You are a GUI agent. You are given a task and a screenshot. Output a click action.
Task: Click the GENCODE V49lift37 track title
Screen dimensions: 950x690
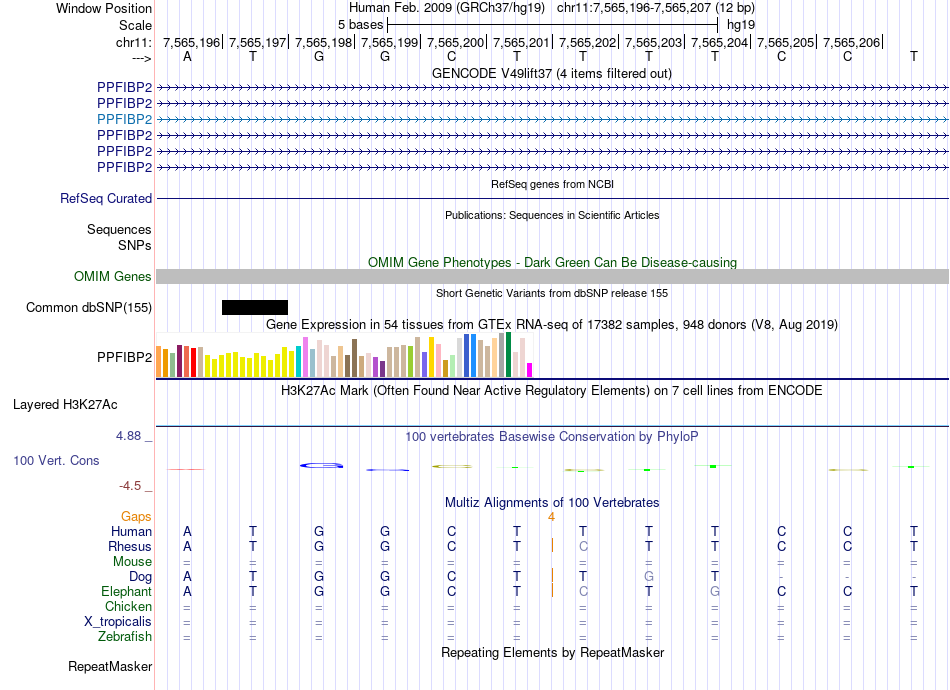pos(551,73)
